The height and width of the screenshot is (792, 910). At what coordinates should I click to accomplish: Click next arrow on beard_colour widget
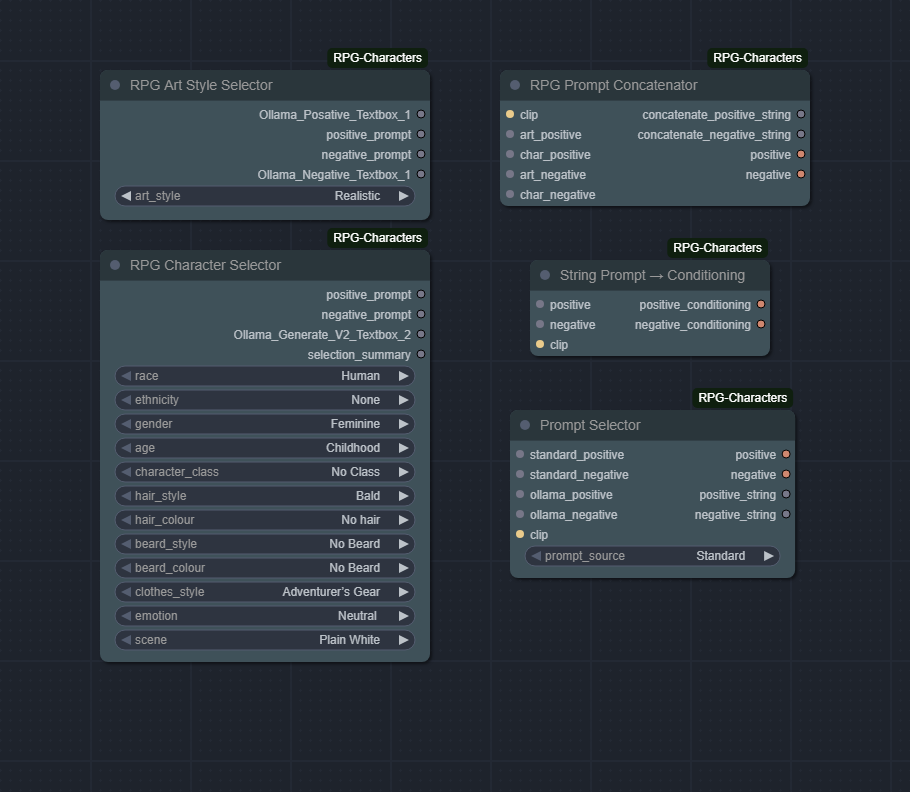403,568
